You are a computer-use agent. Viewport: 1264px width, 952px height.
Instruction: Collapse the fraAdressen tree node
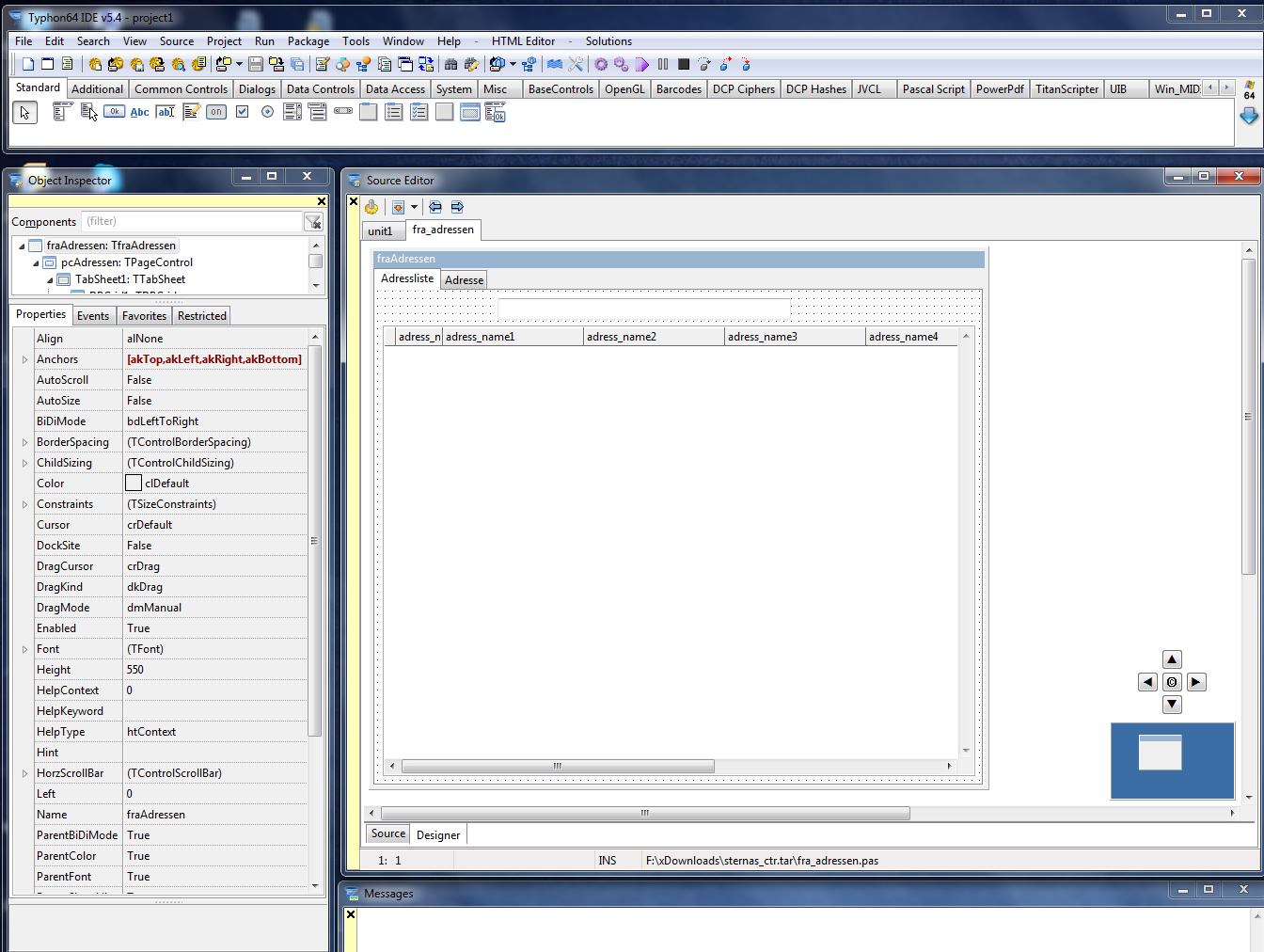(x=22, y=246)
